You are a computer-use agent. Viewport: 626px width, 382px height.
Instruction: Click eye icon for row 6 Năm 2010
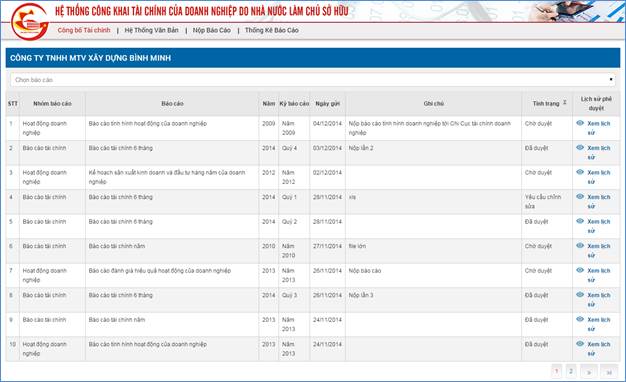[x=580, y=245]
